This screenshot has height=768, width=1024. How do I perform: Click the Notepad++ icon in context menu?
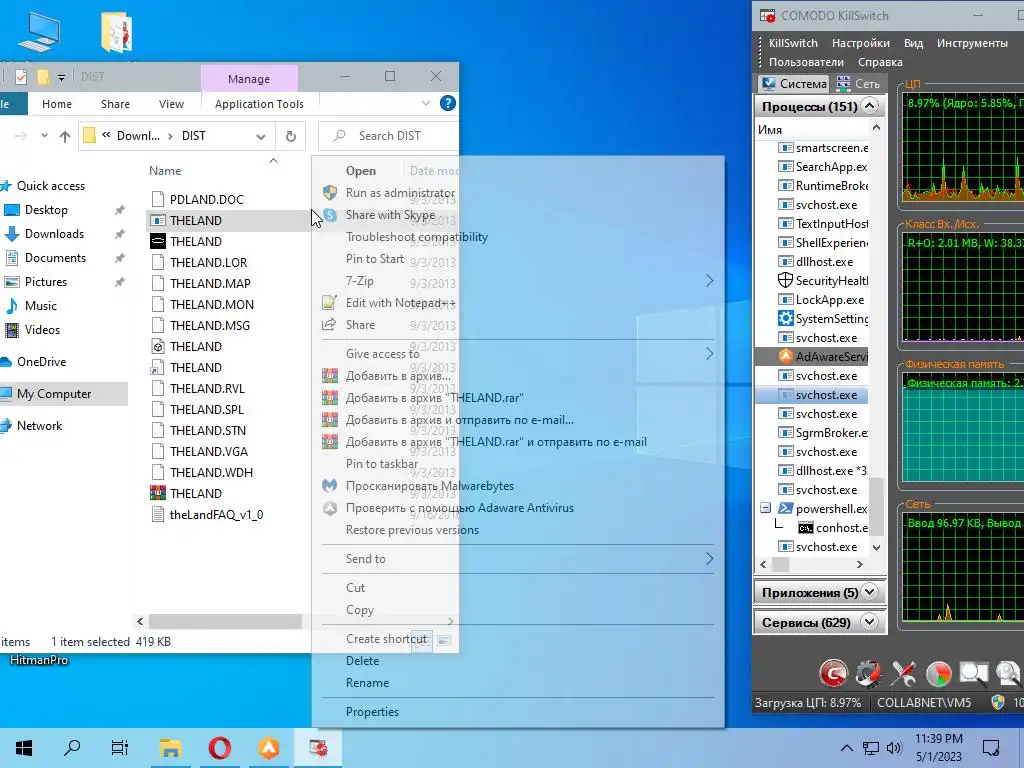tap(330, 303)
